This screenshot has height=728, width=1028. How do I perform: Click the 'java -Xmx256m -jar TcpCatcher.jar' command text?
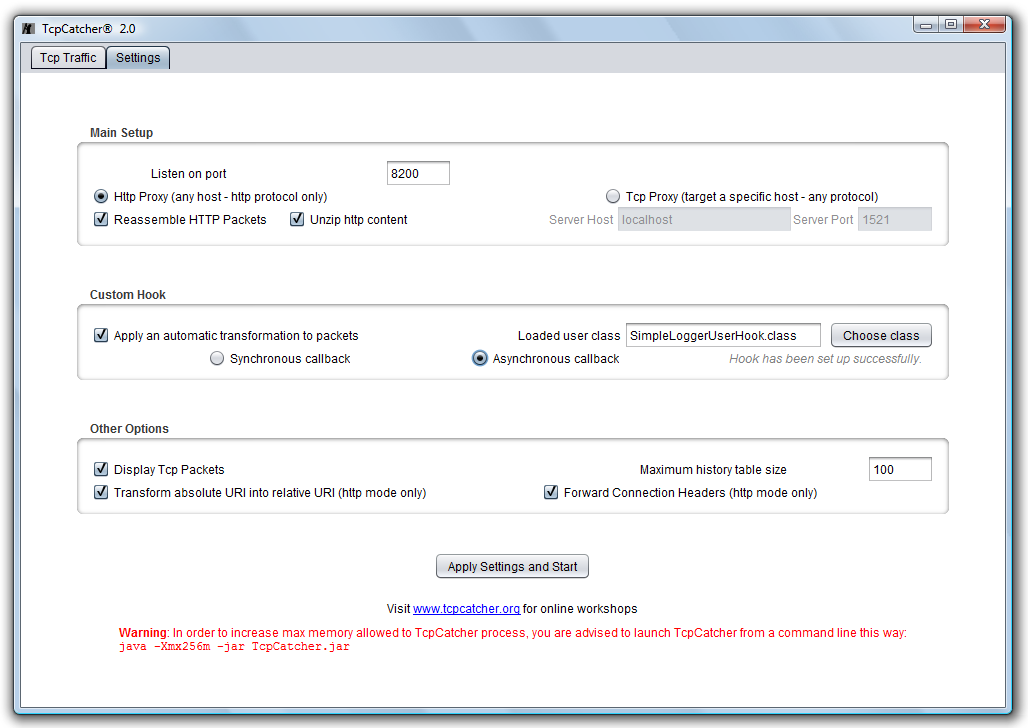(234, 647)
